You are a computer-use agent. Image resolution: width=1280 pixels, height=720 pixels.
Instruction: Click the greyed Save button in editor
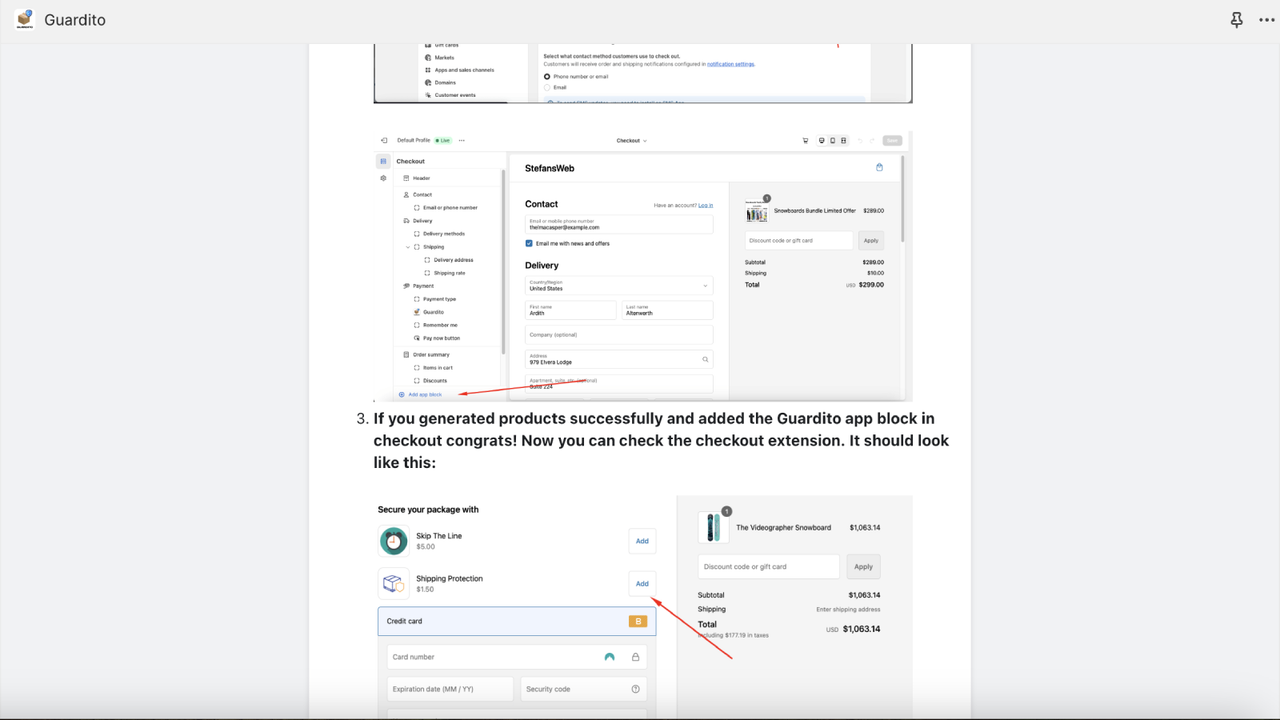[892, 140]
